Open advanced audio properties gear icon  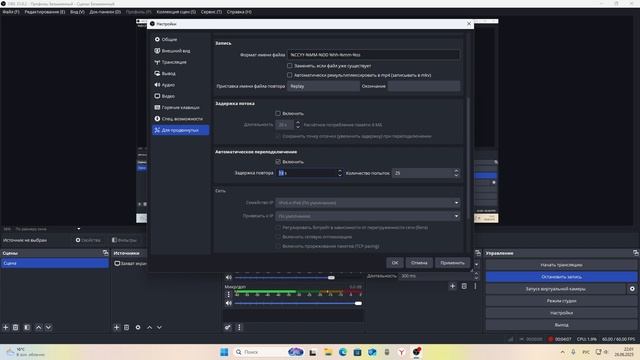pos(228,327)
